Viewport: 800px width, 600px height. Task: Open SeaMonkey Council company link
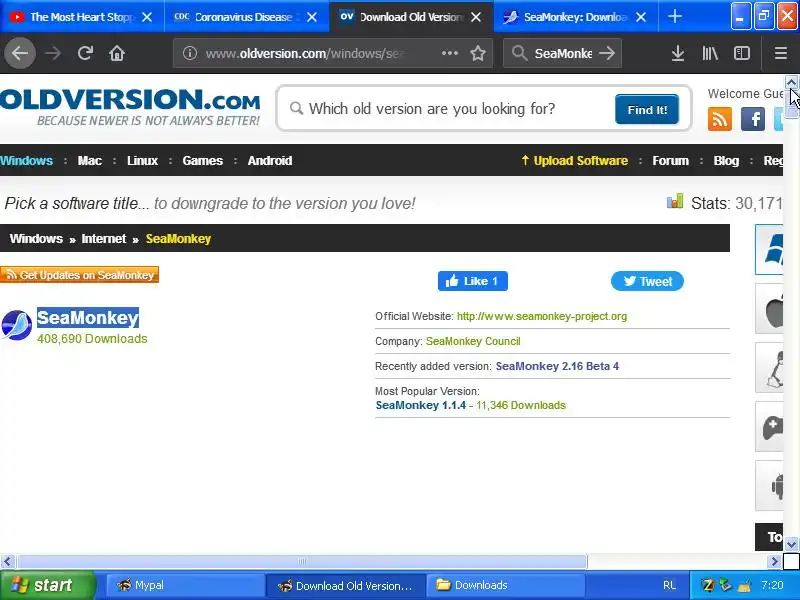(x=473, y=341)
